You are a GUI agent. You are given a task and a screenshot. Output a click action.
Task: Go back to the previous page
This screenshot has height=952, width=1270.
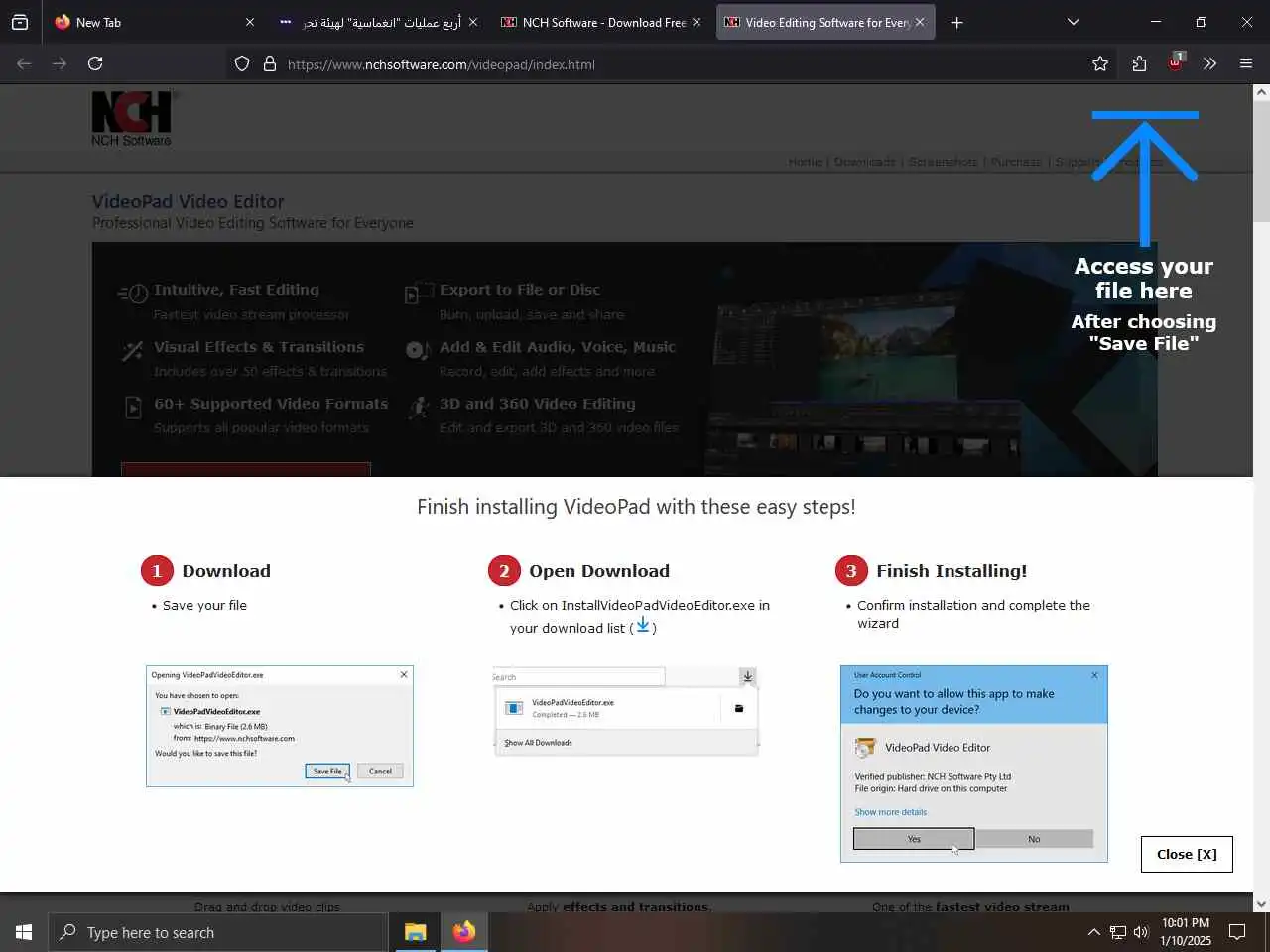[24, 63]
